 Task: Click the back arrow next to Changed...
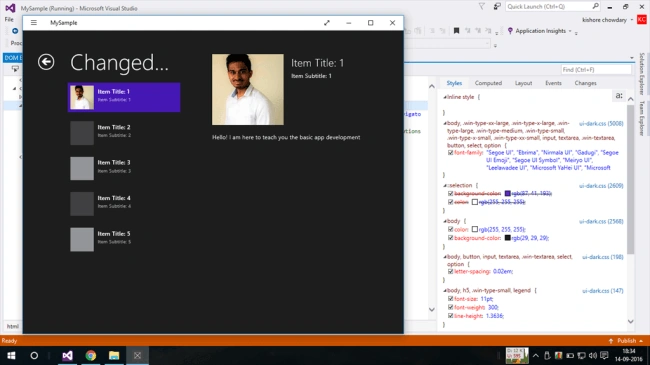pyautogui.click(x=46, y=62)
